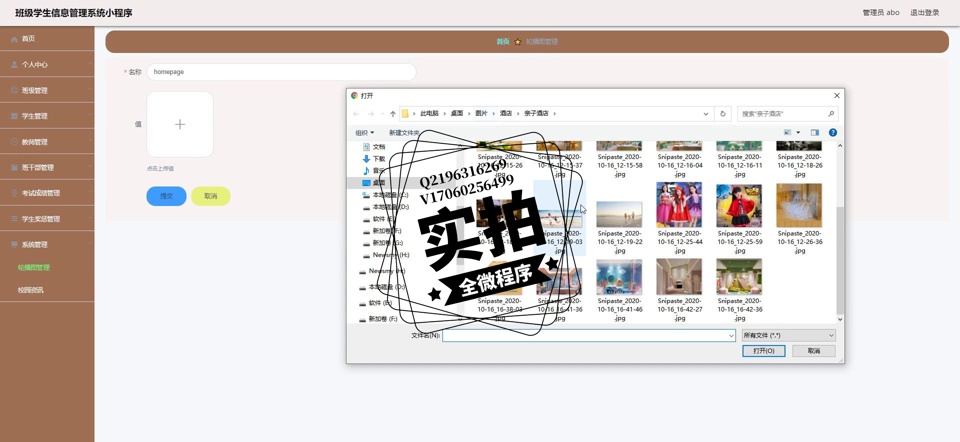Open the 组织 dropdown menu

(x=364, y=133)
